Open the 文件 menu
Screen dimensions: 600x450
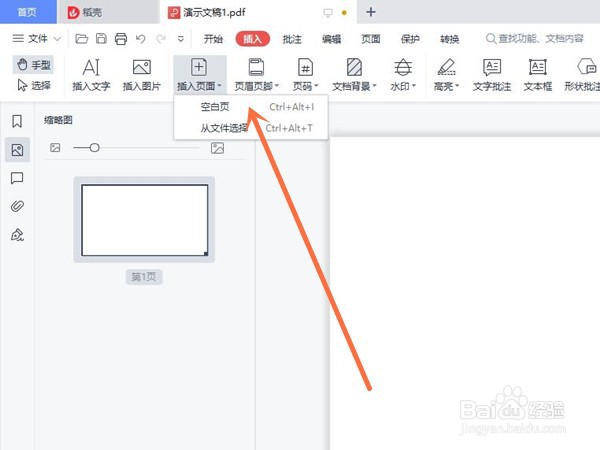(36, 39)
